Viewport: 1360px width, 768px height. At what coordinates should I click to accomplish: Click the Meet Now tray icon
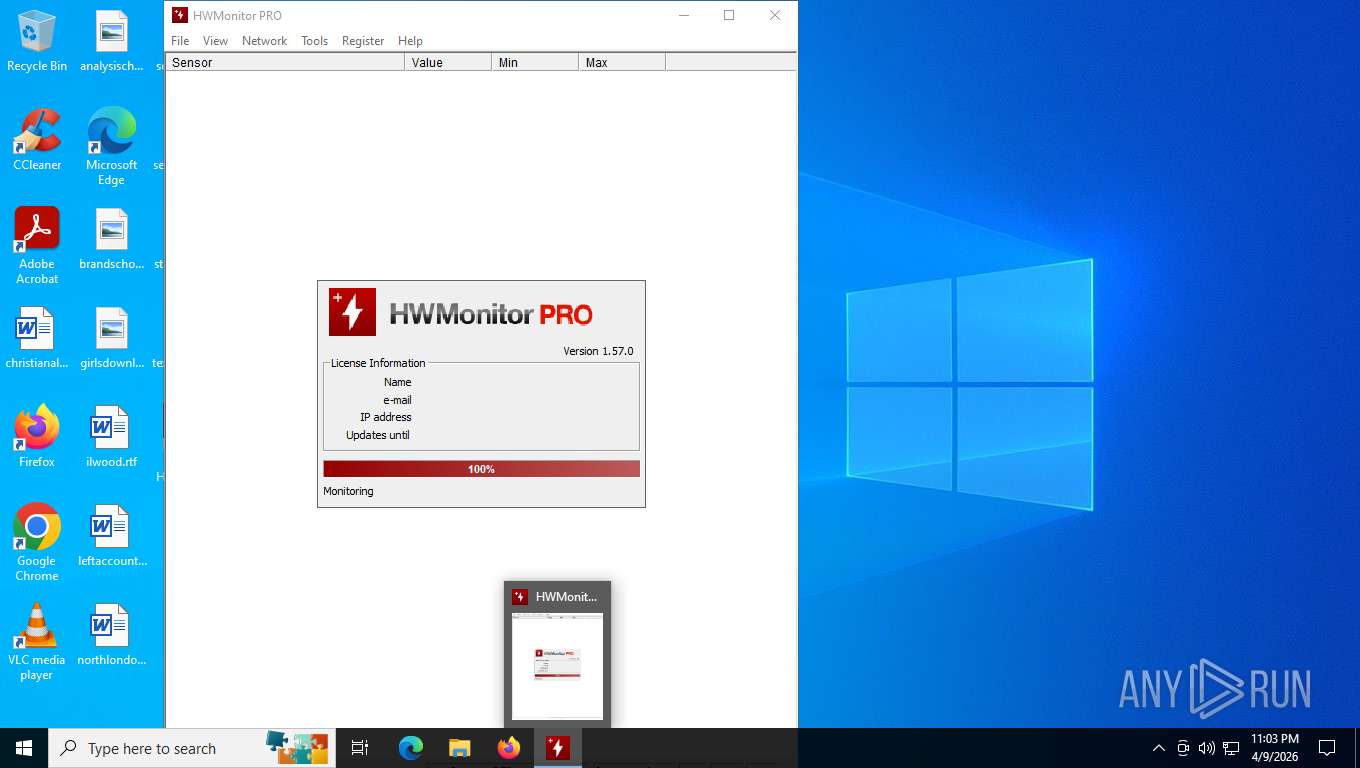[1183, 748]
